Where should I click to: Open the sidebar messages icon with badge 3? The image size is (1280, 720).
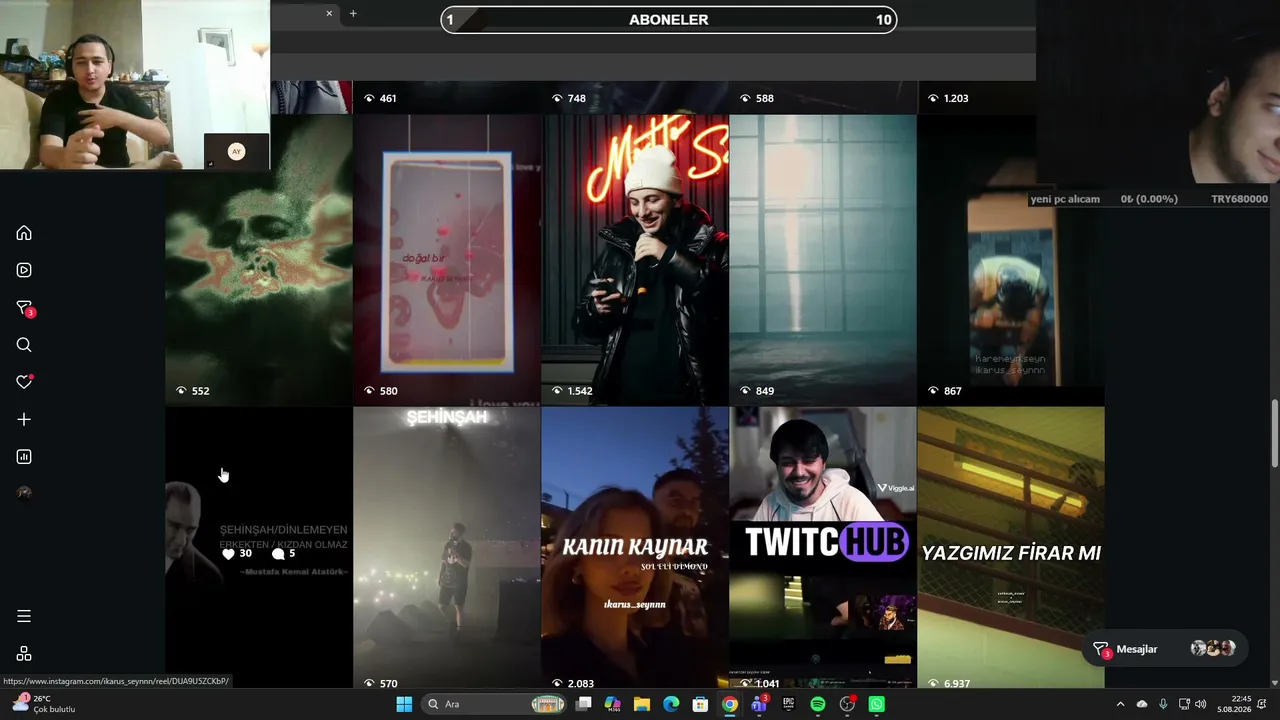tap(25, 308)
